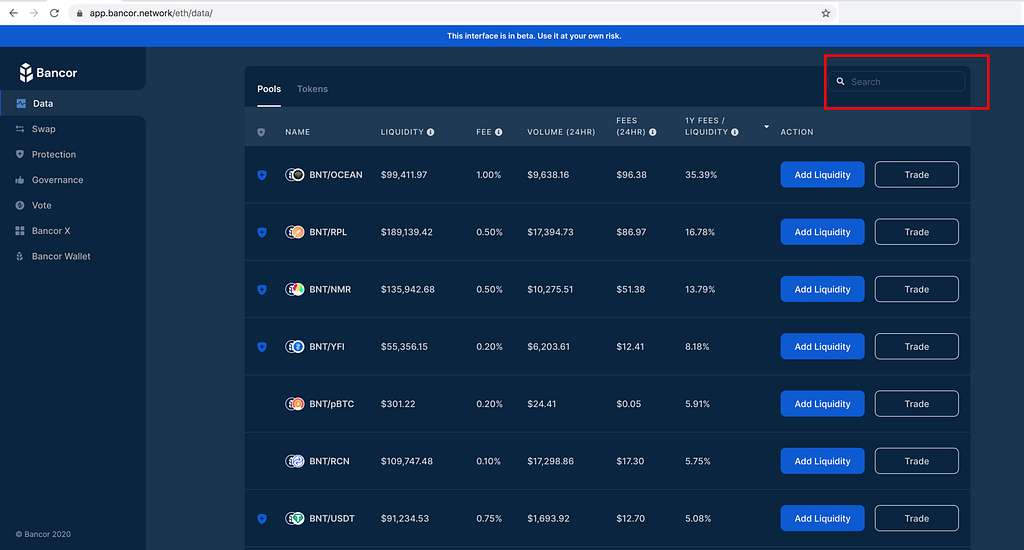Select the BNT/NMR pool name
The width and height of the screenshot is (1024, 550).
pos(330,289)
